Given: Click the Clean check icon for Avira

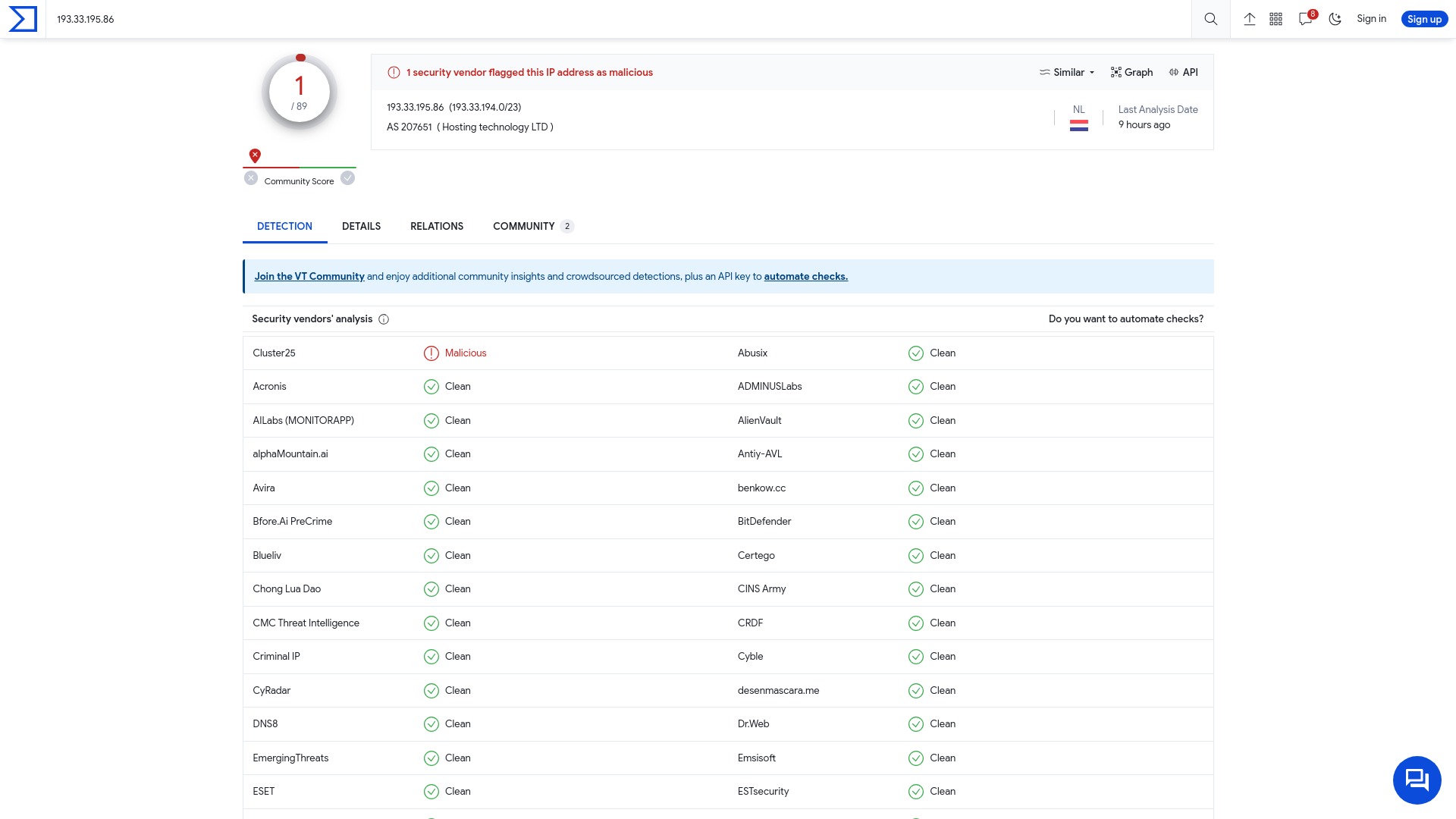Looking at the screenshot, I should pos(431,488).
